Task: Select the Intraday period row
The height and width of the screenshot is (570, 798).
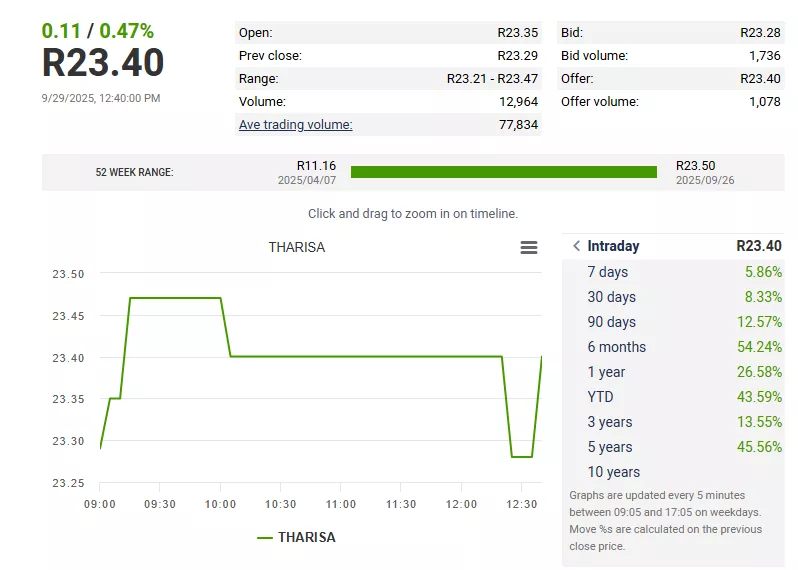Action: coord(673,246)
